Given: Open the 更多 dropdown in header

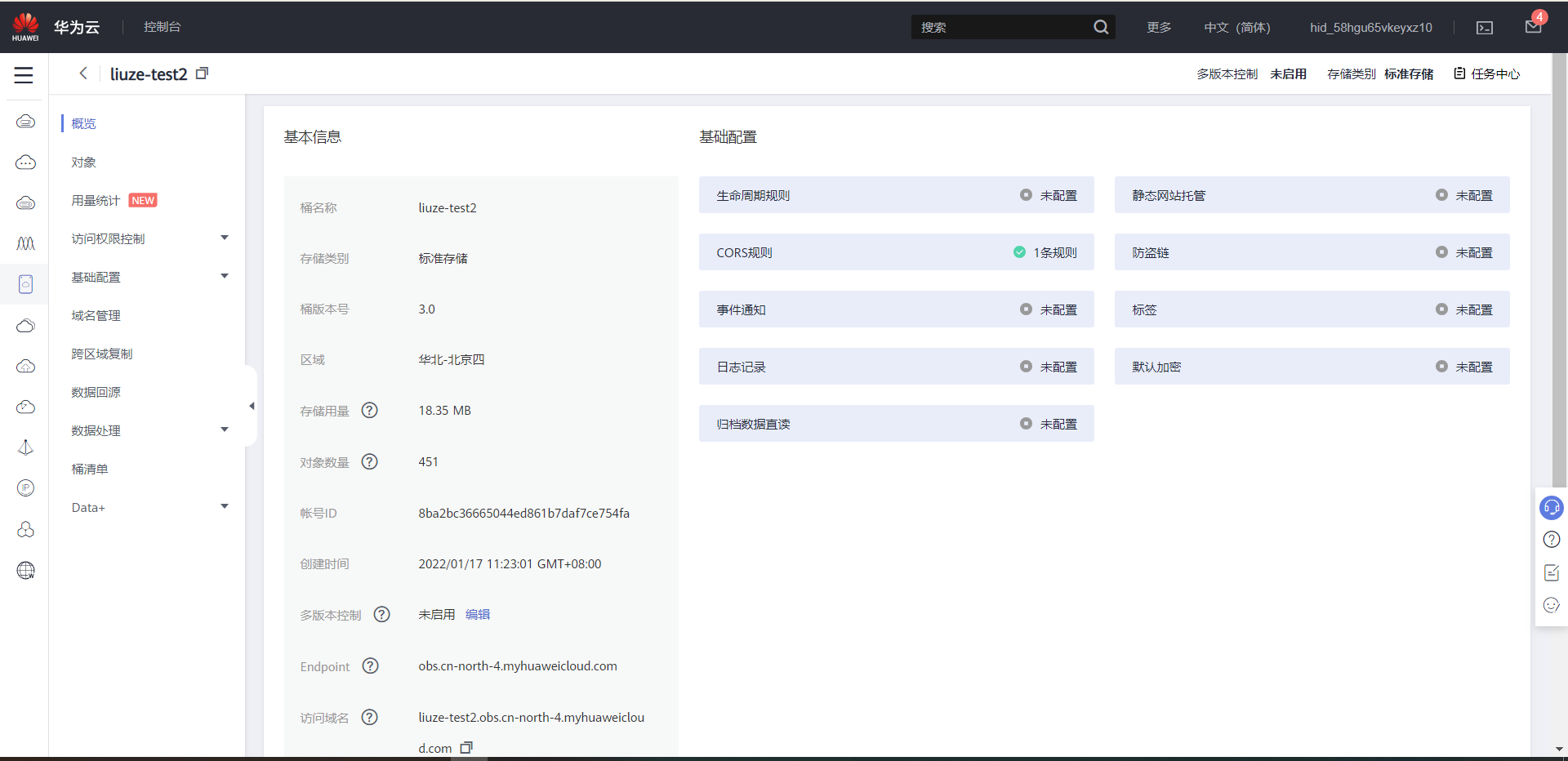Looking at the screenshot, I should [x=1159, y=27].
